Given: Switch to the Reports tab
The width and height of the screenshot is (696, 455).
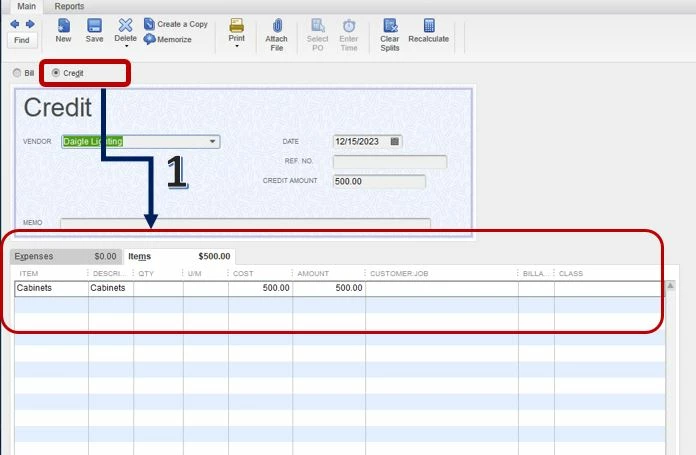Looking at the screenshot, I should (x=69, y=6).
